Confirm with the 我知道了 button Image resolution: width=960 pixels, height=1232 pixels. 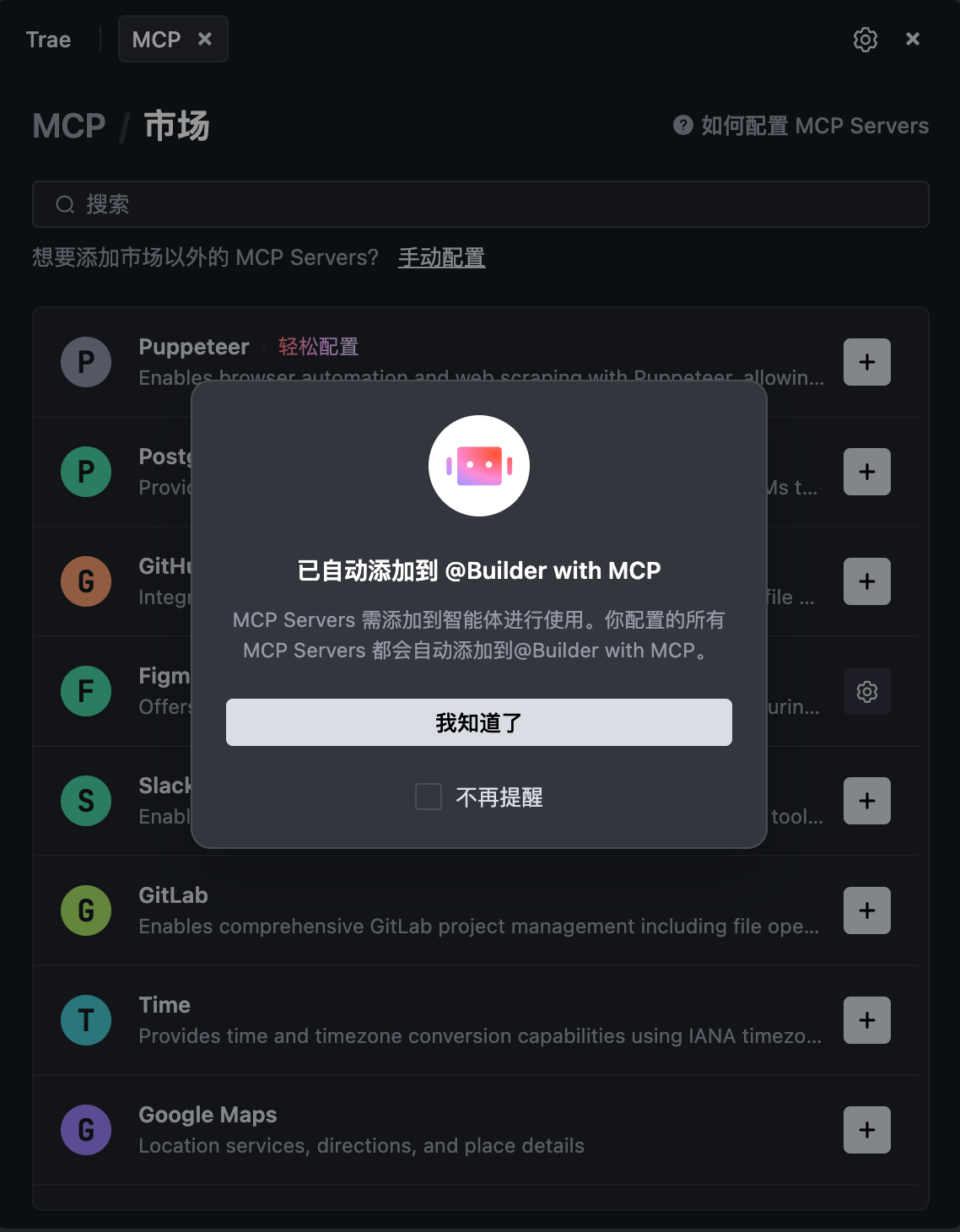479,722
